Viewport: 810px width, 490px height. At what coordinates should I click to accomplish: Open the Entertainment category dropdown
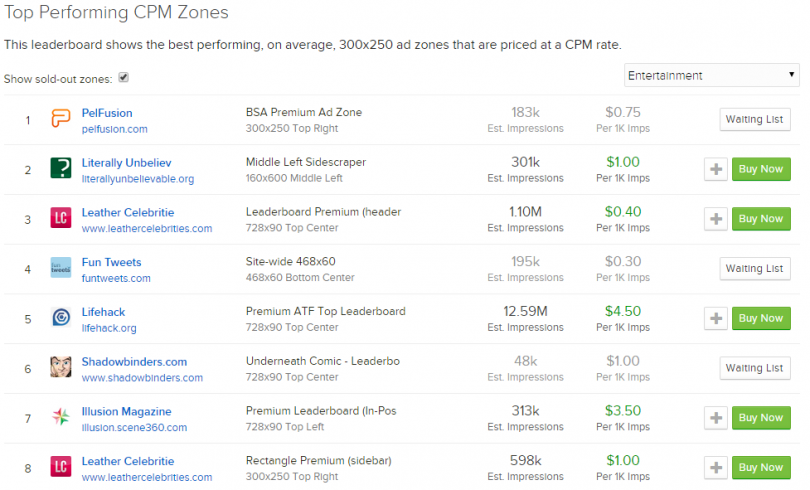point(711,75)
